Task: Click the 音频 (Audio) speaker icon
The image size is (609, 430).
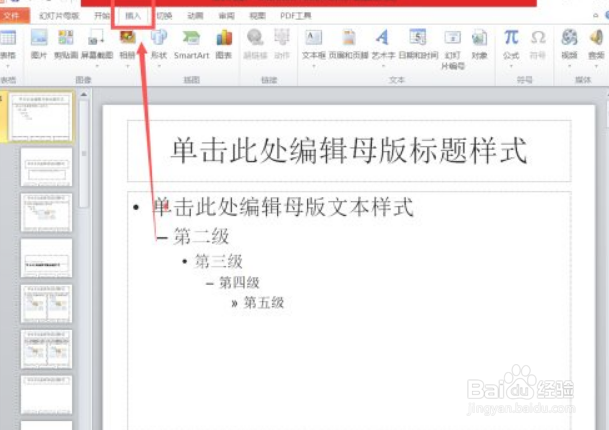Action: tap(596, 38)
